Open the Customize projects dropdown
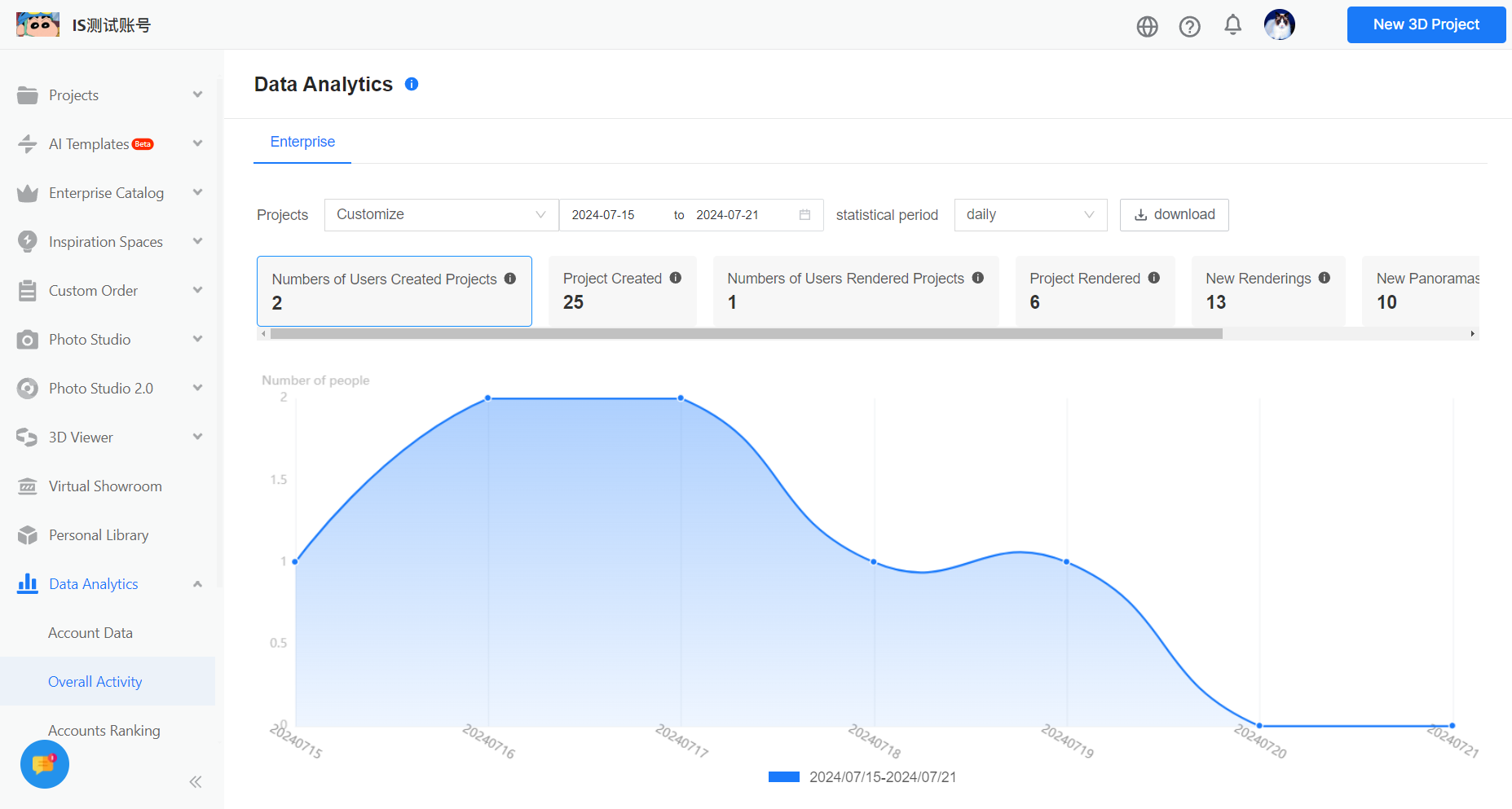Screen dimensions: 1512x809 click(x=441, y=215)
